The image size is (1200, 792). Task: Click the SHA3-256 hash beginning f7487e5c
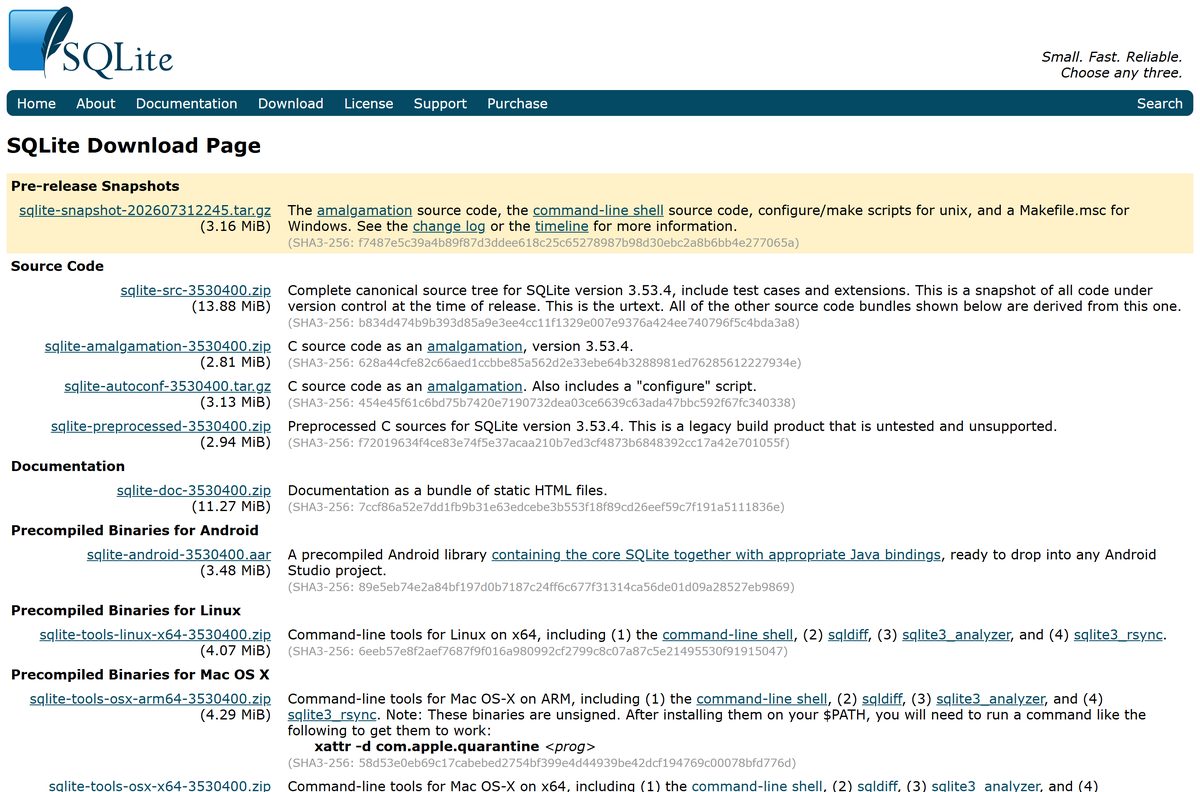click(543, 242)
